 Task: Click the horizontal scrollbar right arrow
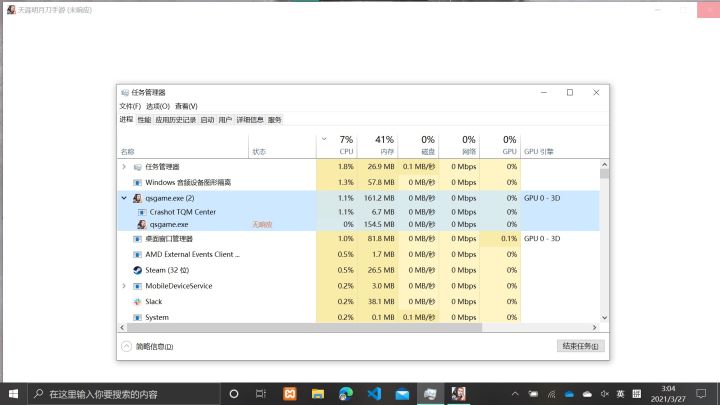point(595,327)
